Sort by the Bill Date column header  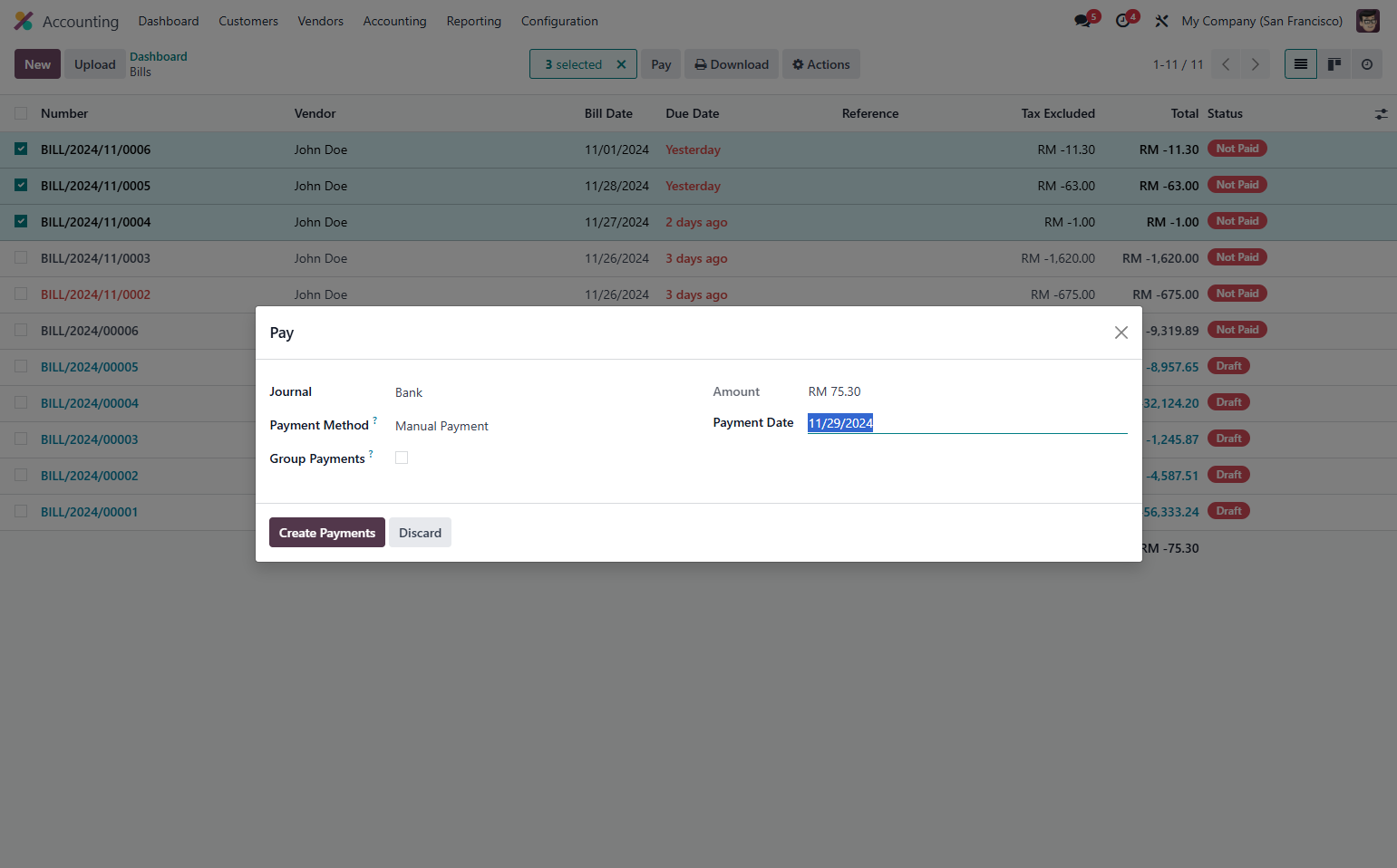pos(608,113)
